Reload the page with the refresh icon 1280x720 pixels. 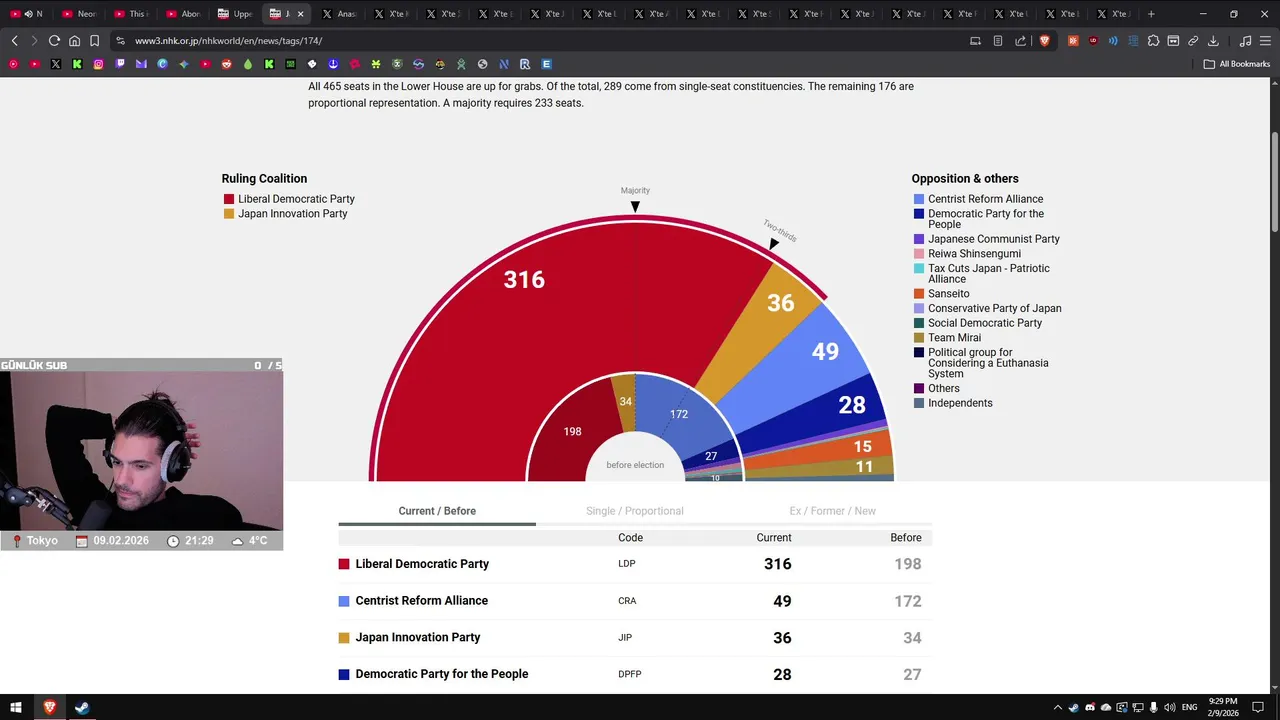pos(54,41)
